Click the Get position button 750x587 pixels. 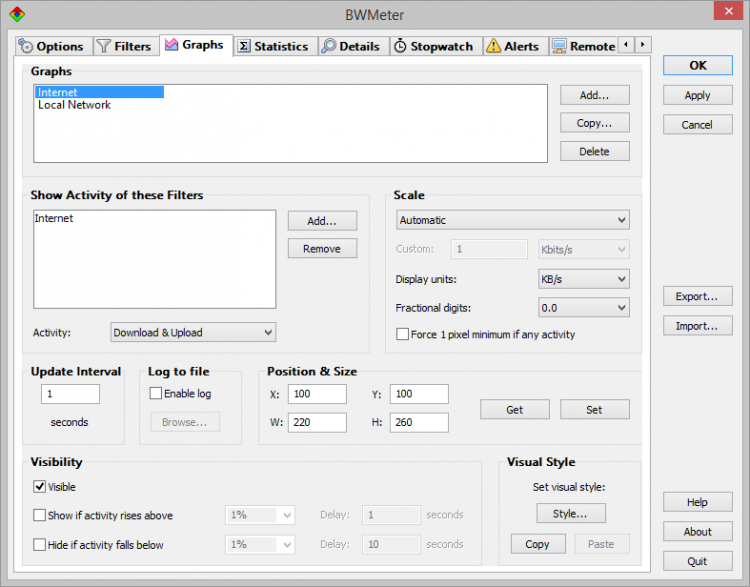coord(515,410)
